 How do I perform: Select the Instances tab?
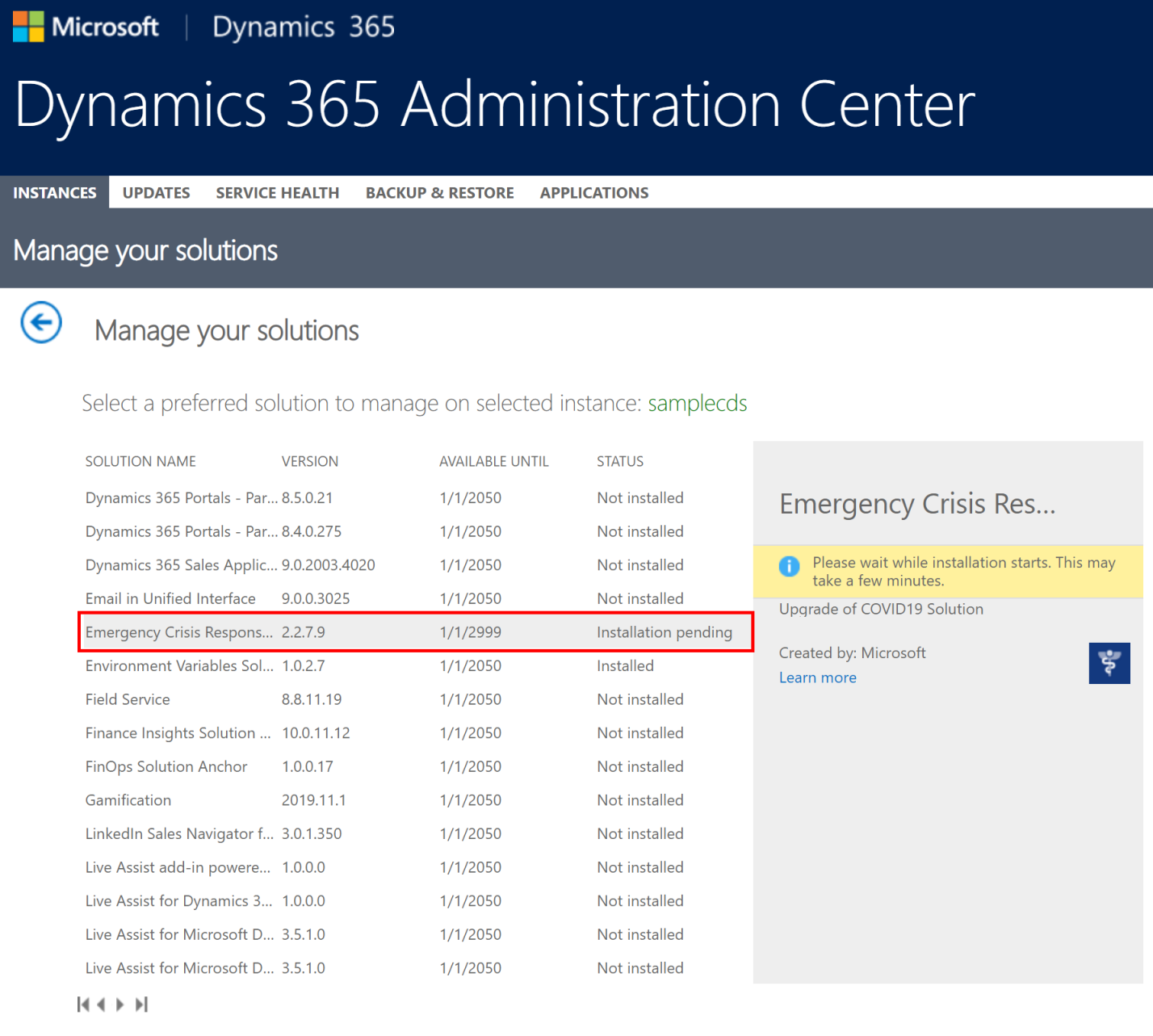55,193
